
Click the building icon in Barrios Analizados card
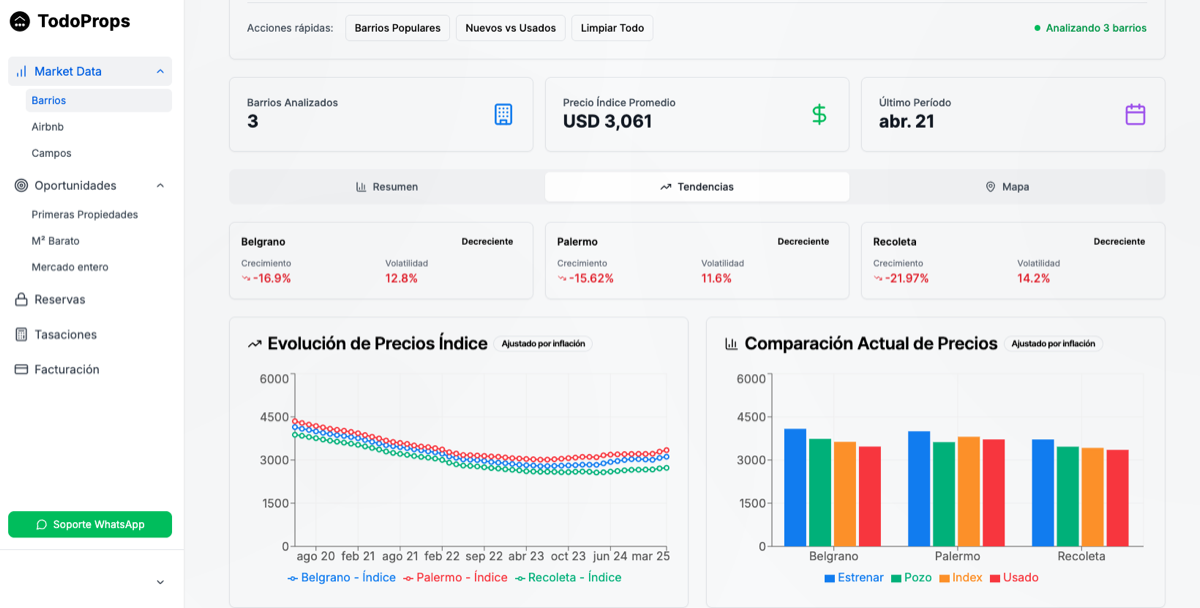(503, 114)
